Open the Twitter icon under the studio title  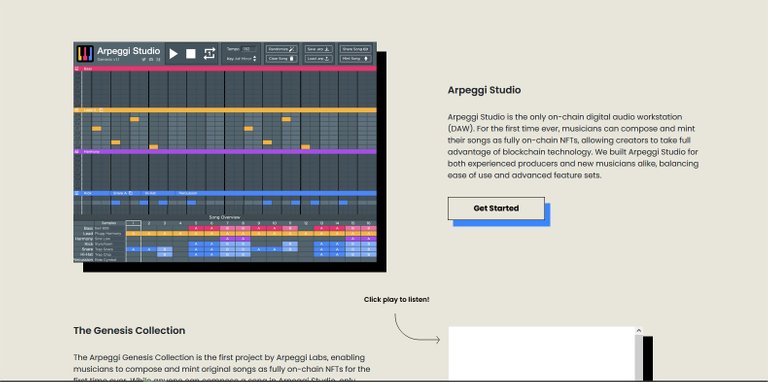[144, 59]
